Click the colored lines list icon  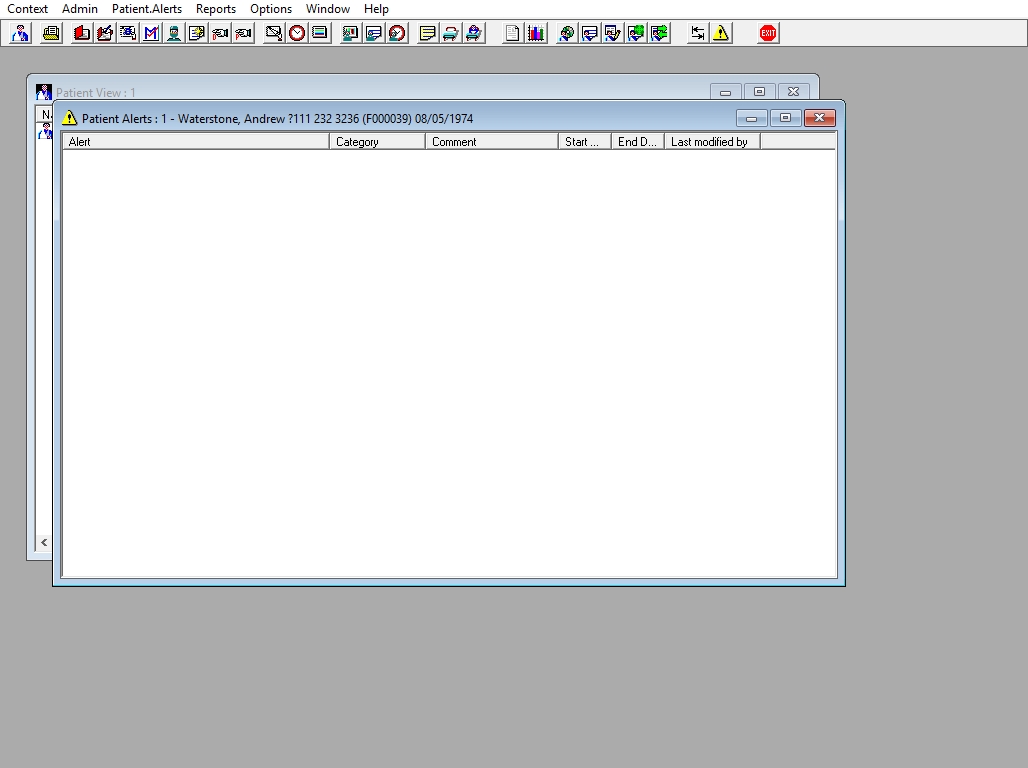pyautogui.click(x=320, y=33)
